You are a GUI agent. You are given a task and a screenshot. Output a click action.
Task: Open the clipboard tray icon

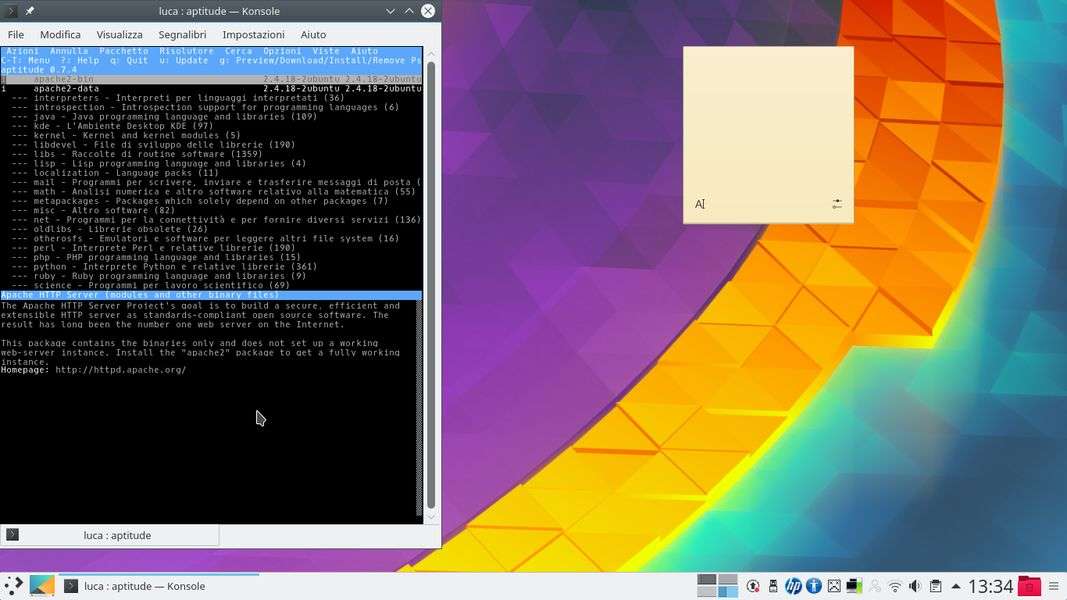click(x=935, y=586)
